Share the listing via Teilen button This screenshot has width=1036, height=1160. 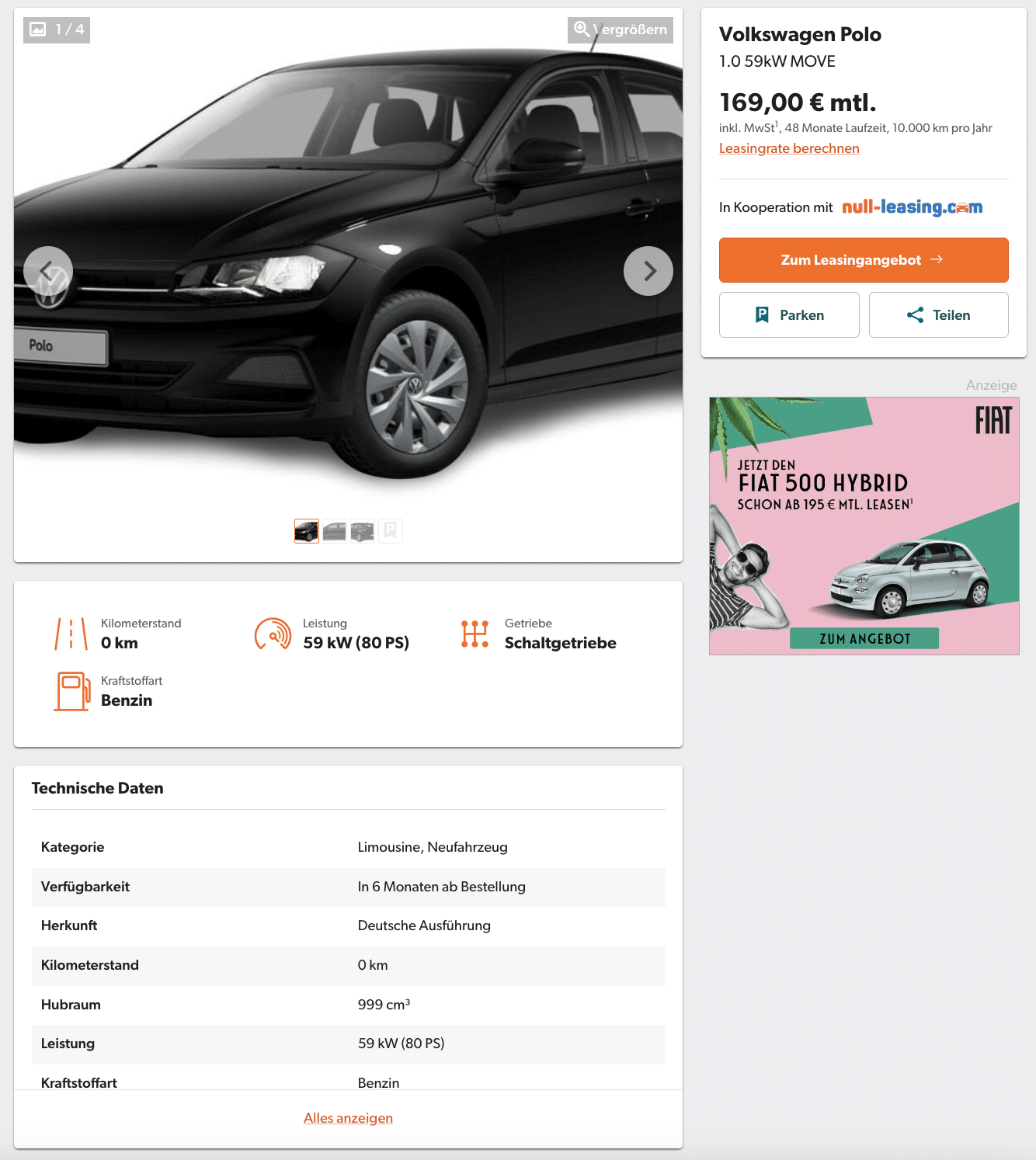(x=939, y=315)
